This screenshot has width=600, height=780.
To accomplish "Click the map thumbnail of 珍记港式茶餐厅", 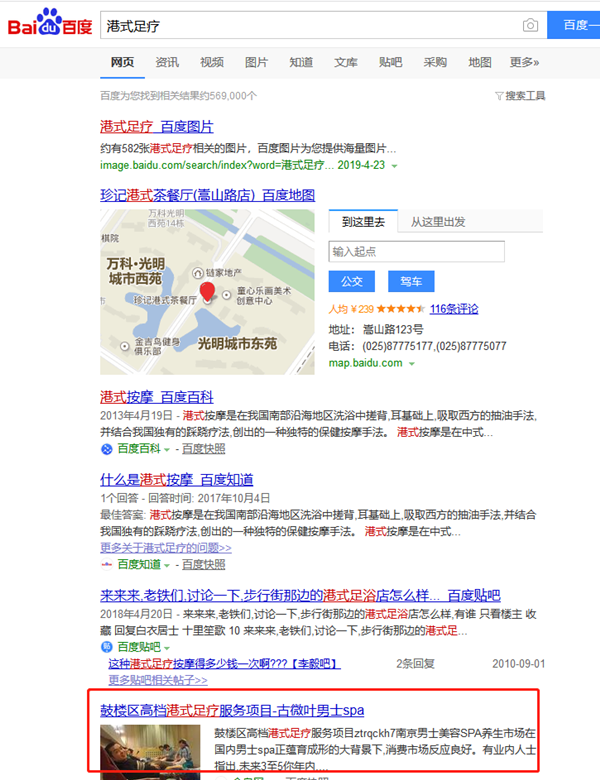I will 207,292.
